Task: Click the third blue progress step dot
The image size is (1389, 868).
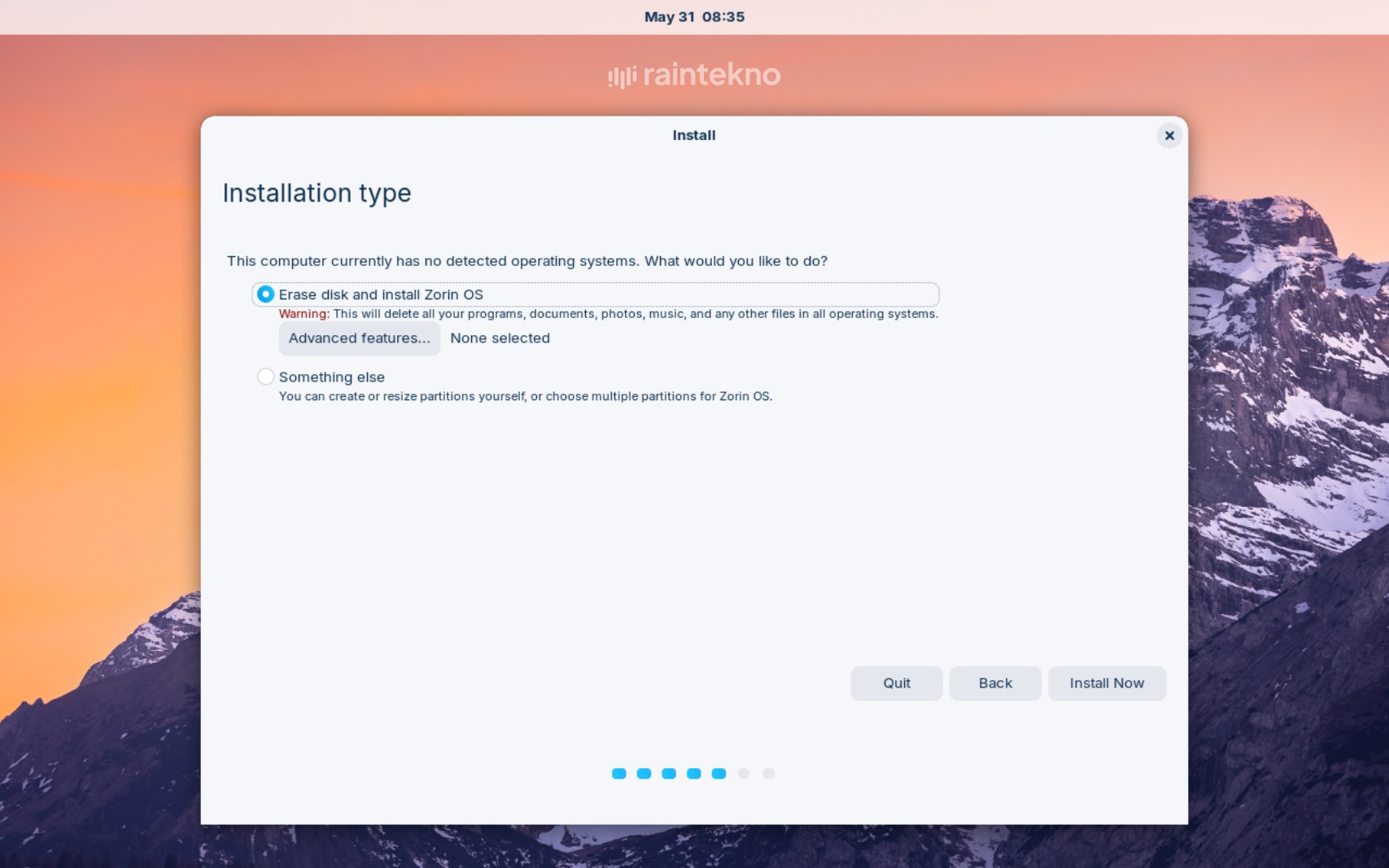Action: (x=669, y=774)
